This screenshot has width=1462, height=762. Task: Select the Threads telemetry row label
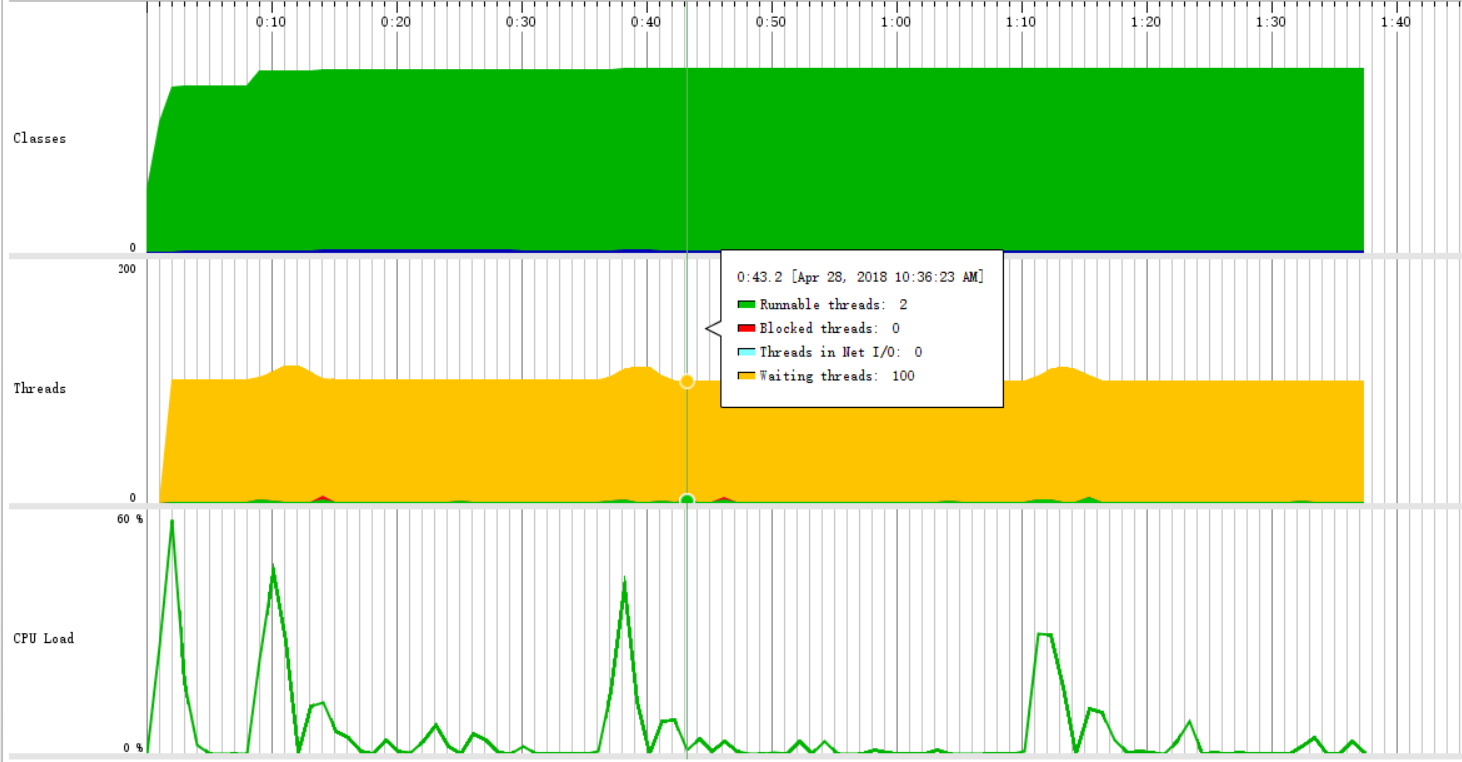(x=40, y=389)
